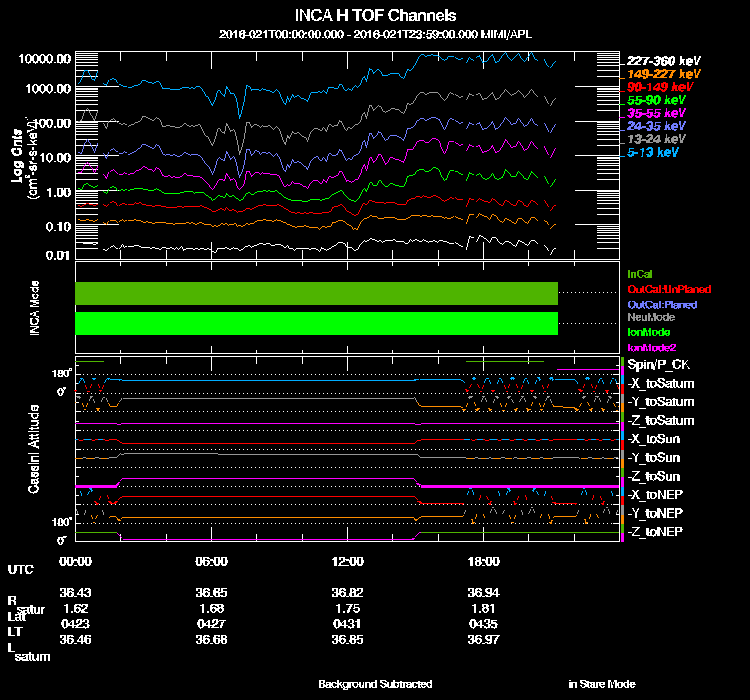750x700 pixels.
Task: Click the Background Subtracted footer text
Action: [375, 684]
